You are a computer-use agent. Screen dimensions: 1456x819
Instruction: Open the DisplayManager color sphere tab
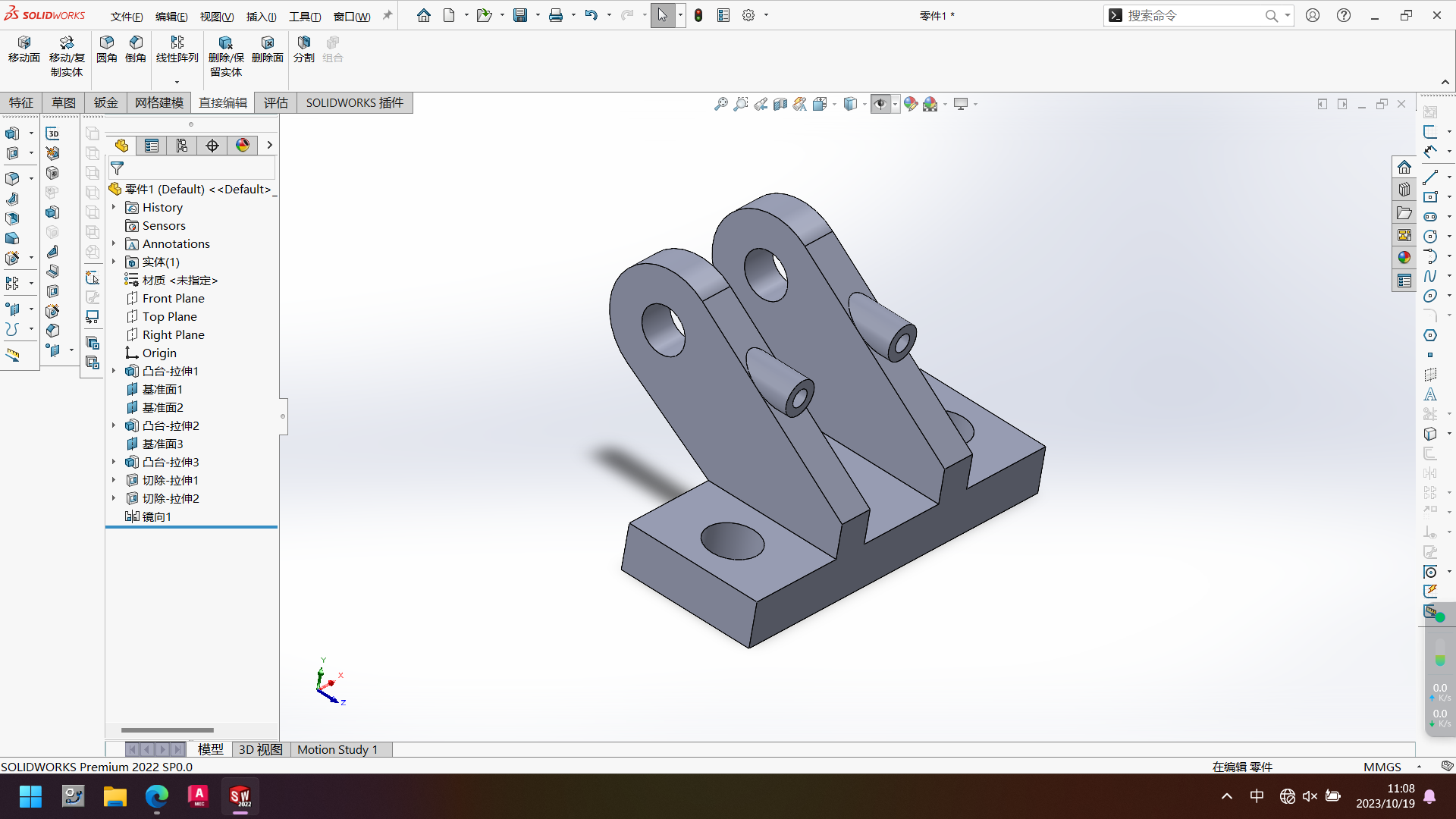[243, 146]
